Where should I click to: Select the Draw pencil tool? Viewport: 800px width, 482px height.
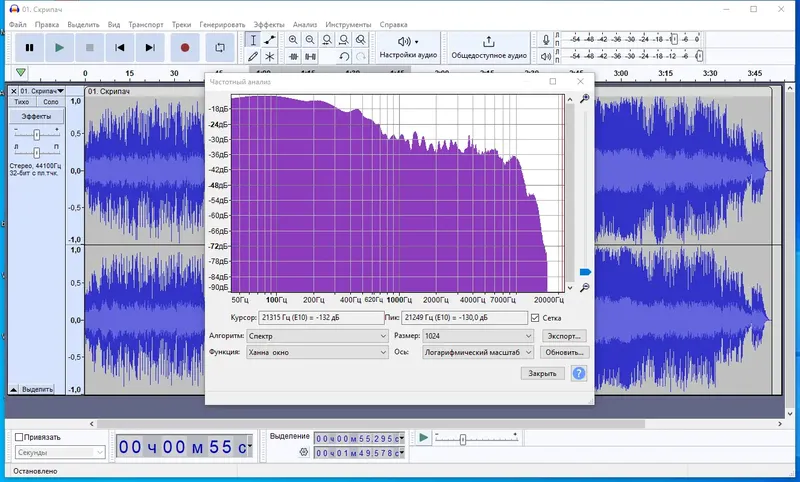coord(253,57)
